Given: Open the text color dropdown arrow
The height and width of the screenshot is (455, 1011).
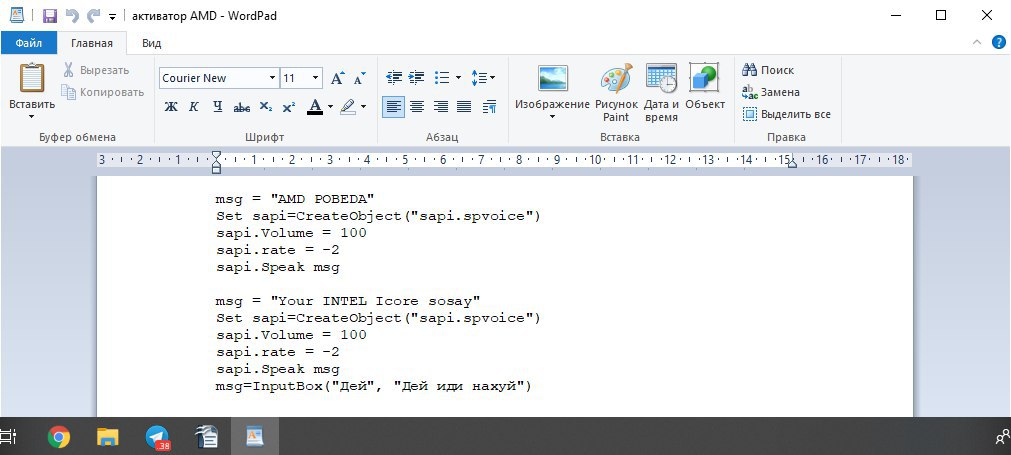Looking at the screenshot, I should (x=331, y=107).
